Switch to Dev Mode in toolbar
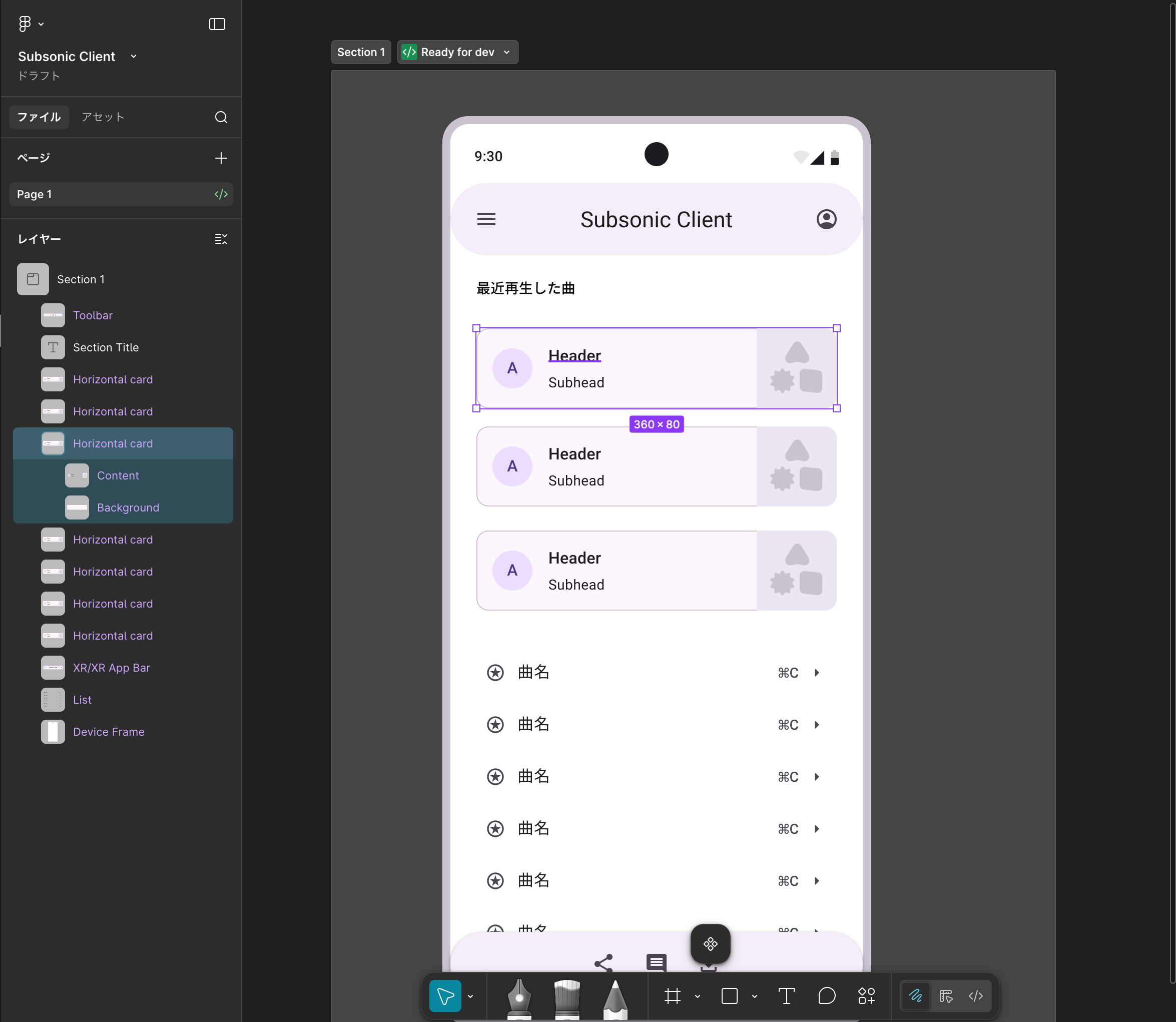1176x1022 pixels. coord(976,996)
